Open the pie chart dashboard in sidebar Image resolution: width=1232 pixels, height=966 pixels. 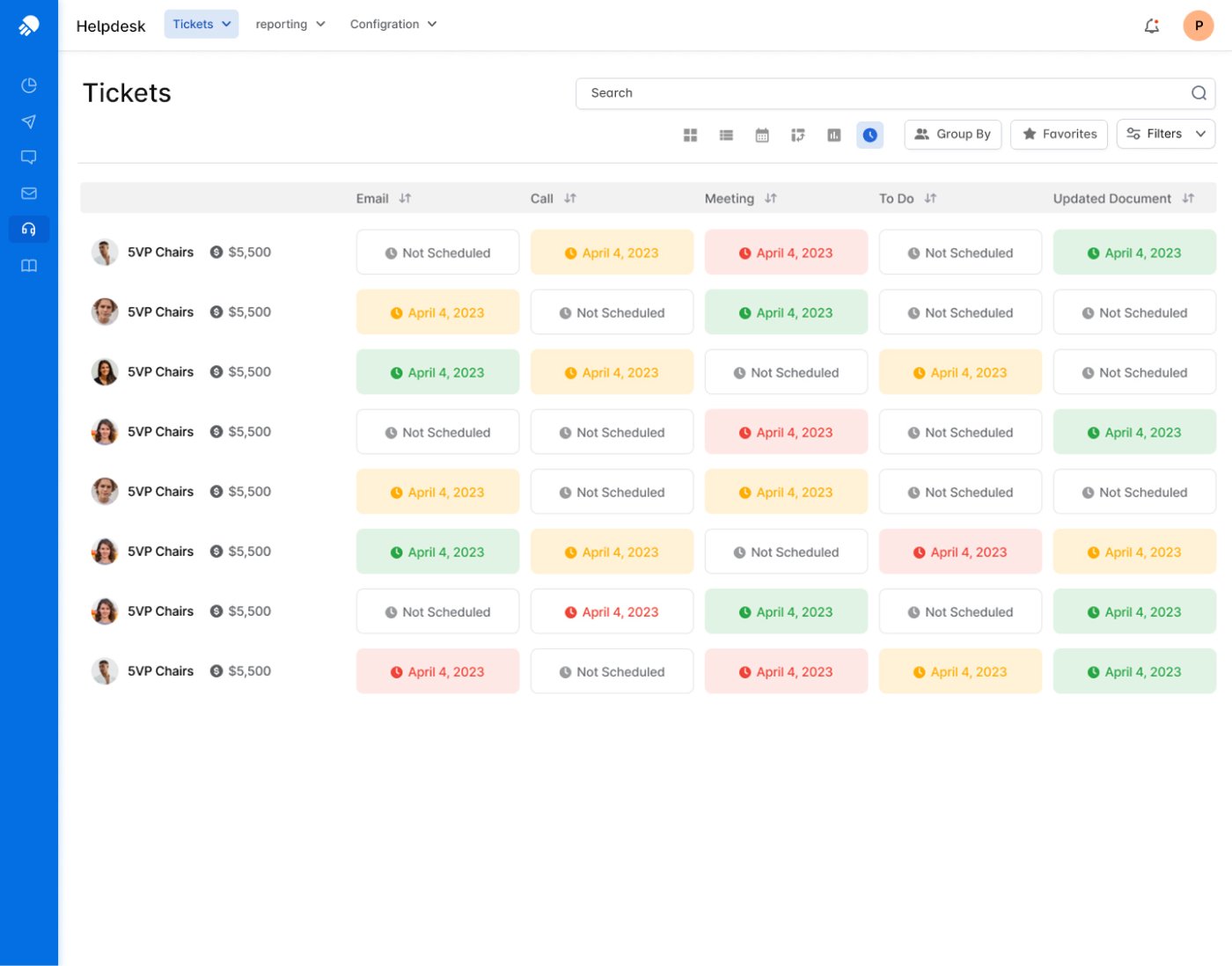29,85
